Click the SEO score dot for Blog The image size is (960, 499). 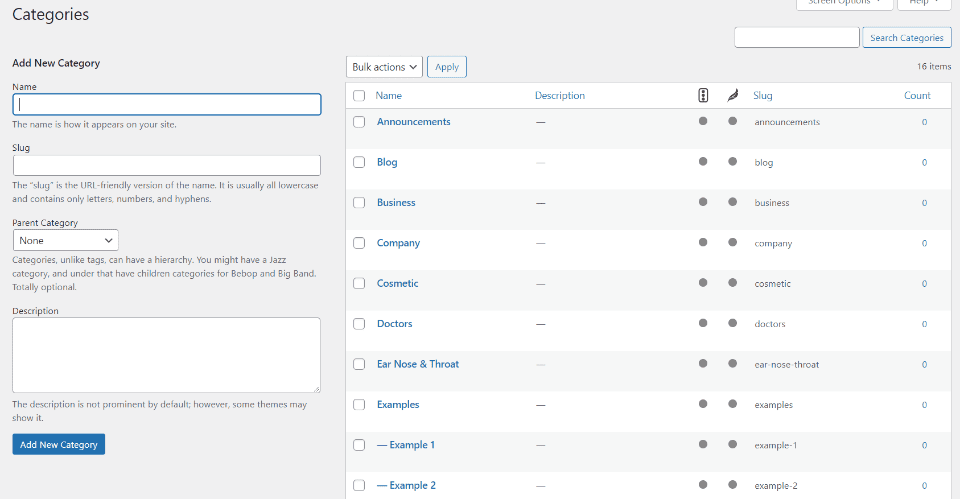703,162
